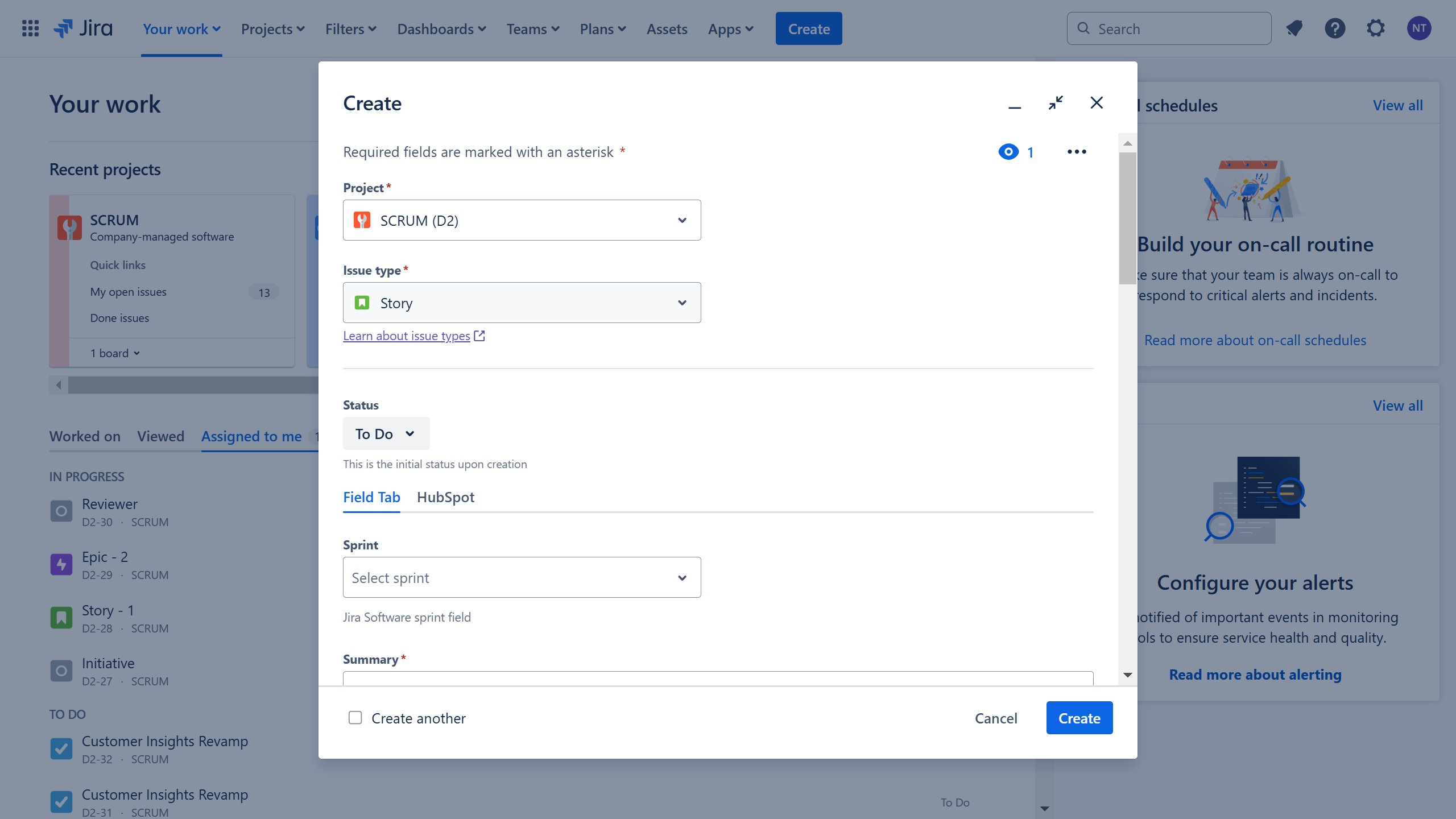Open the Select sprint dropdown
The width and height of the screenshot is (1456, 819).
pyautogui.click(x=522, y=577)
